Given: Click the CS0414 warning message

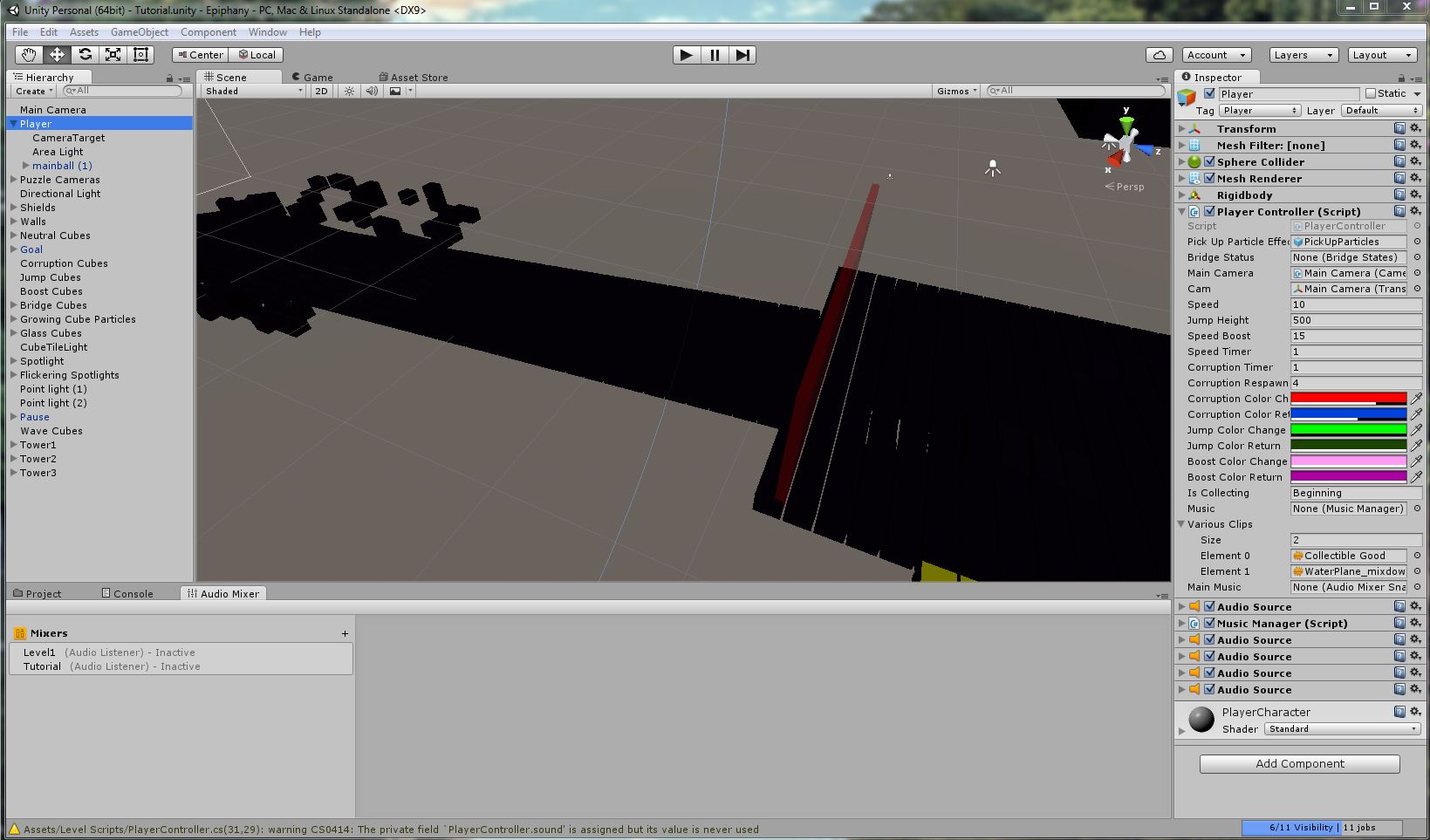Looking at the screenshot, I should click(391, 830).
